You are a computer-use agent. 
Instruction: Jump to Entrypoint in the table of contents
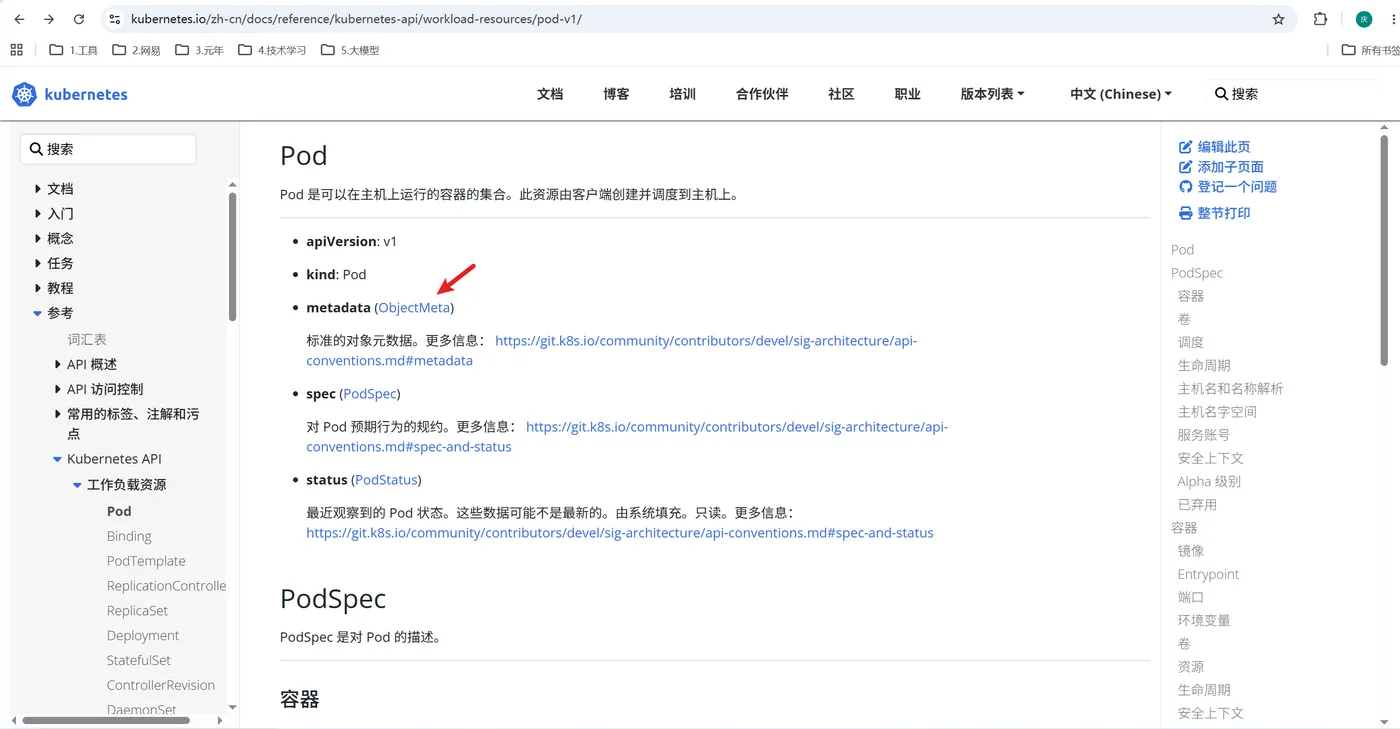click(1208, 574)
